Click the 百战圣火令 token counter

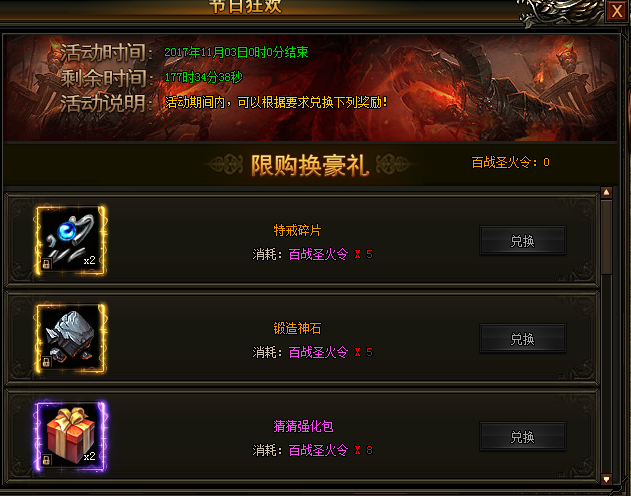click(x=510, y=163)
